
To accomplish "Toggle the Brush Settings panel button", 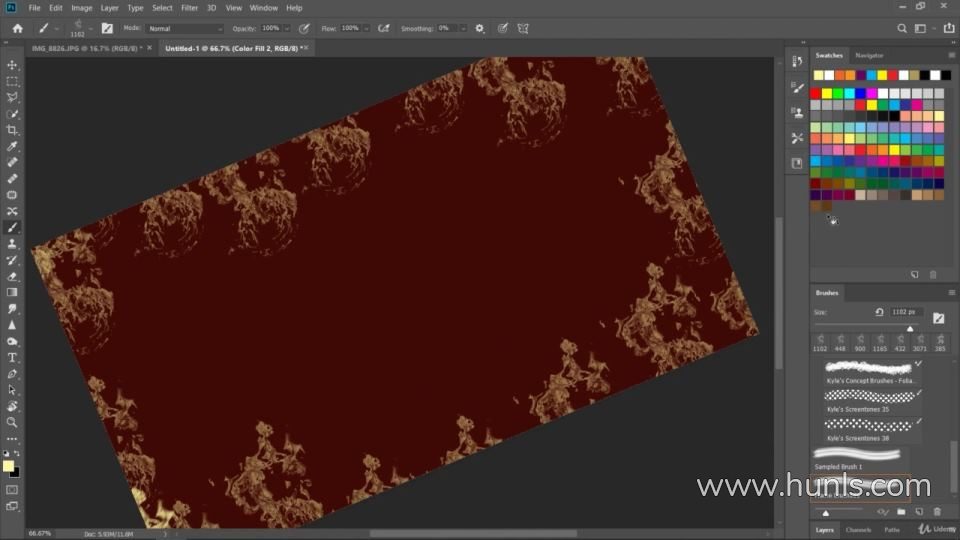I will pos(107,29).
